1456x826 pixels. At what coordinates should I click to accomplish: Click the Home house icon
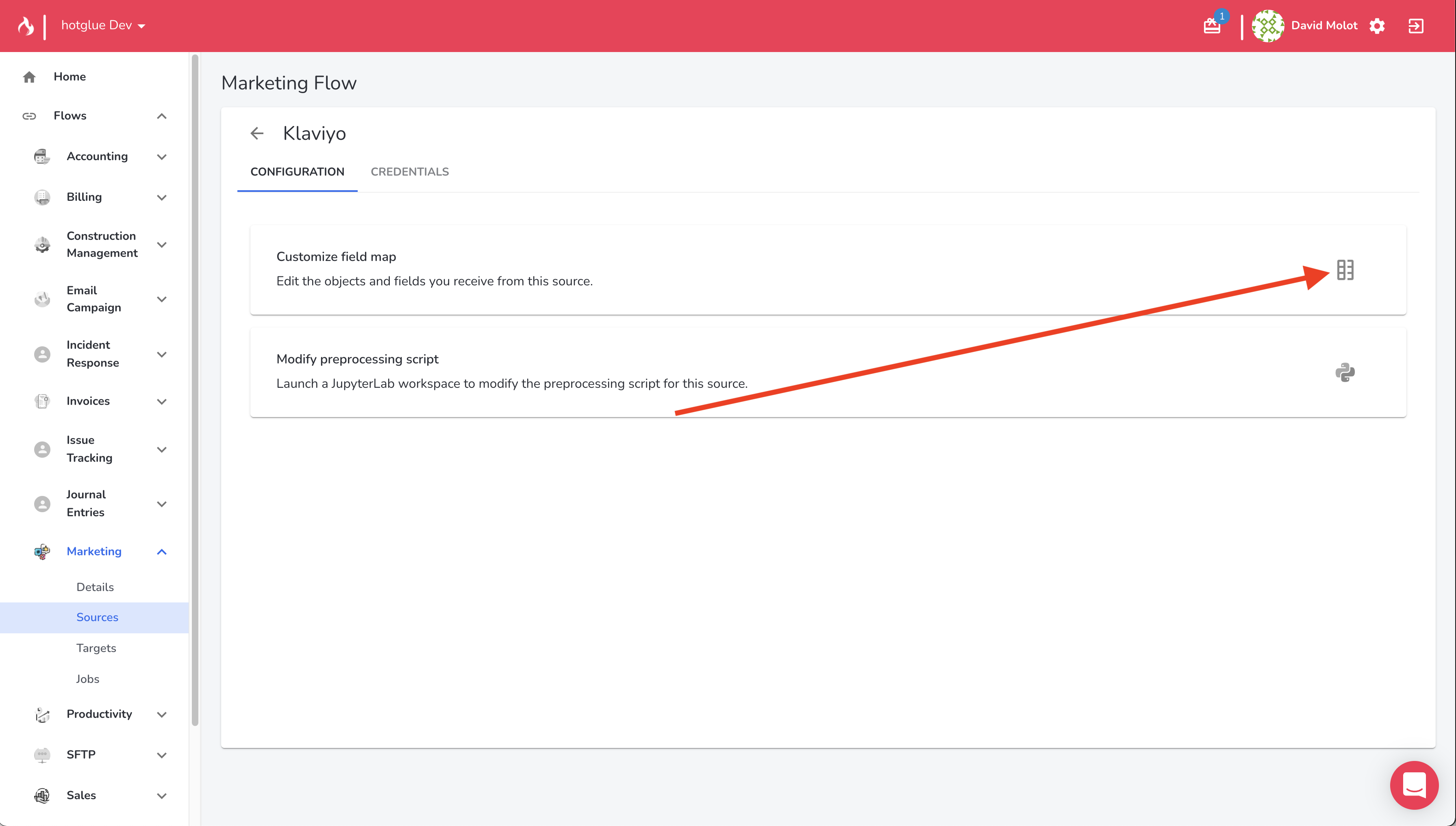pyautogui.click(x=30, y=76)
